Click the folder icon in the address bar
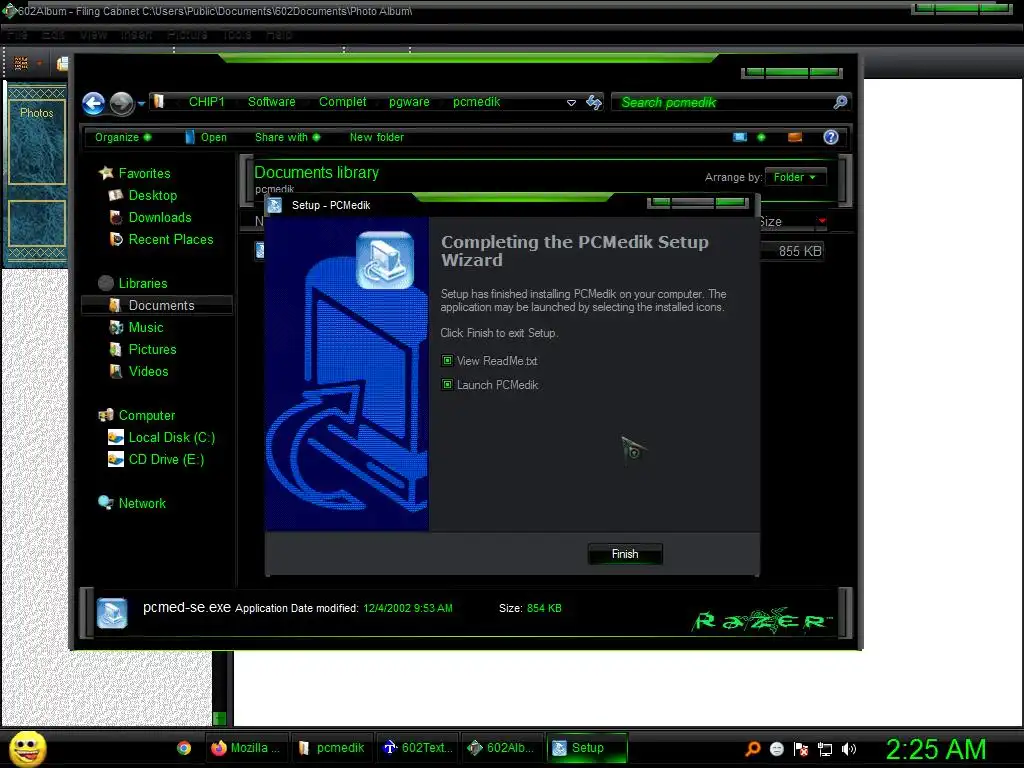This screenshot has width=1024, height=768. (159, 101)
